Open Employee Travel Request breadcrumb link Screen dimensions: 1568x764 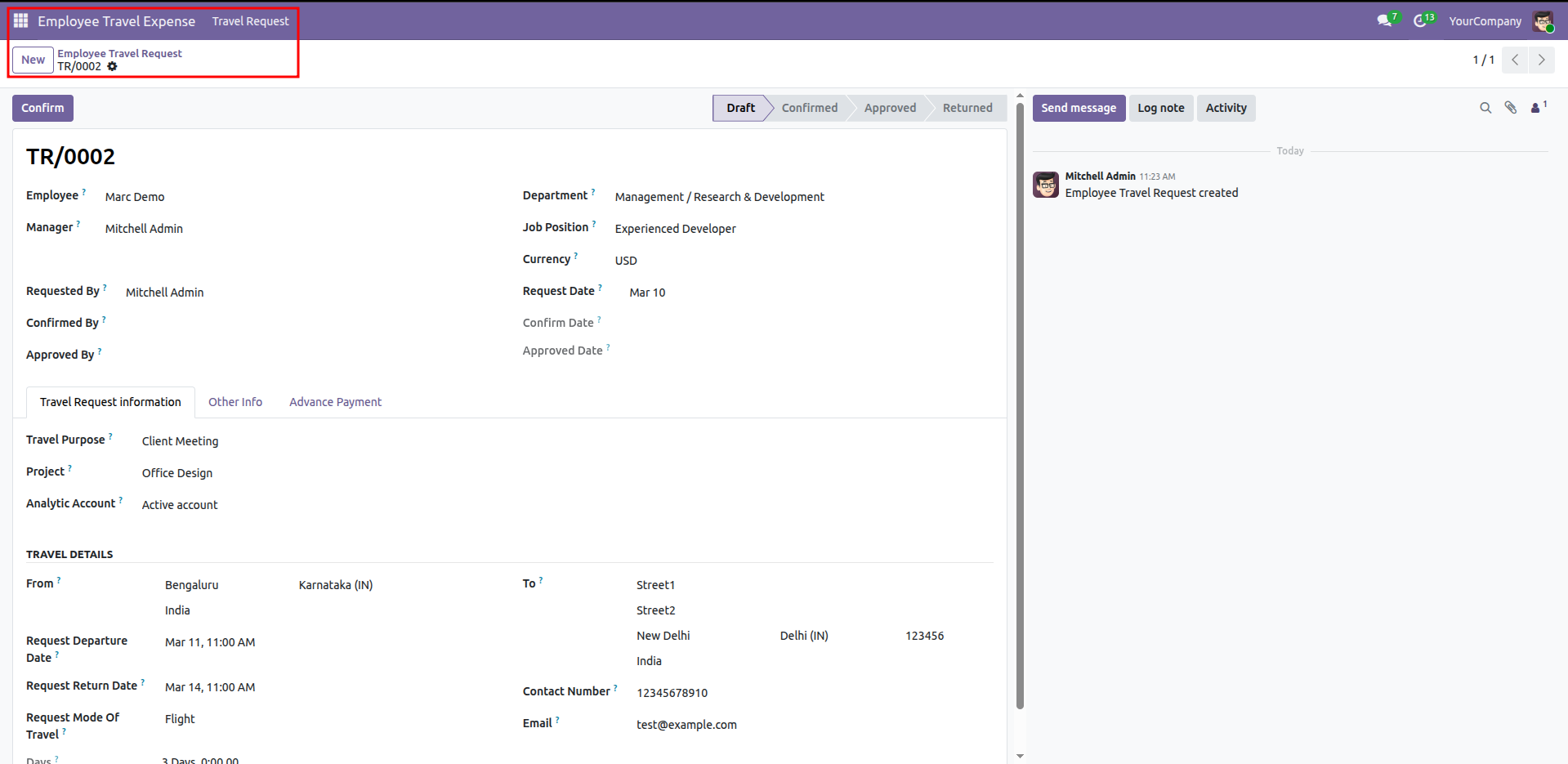click(x=119, y=53)
